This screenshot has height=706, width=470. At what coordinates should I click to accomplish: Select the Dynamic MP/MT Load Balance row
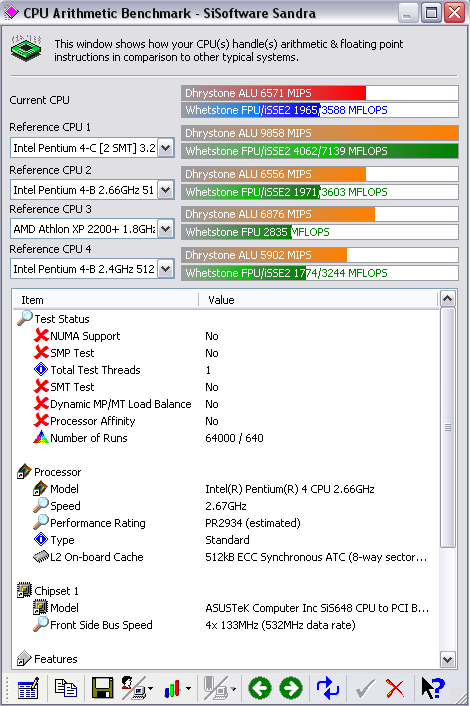click(226, 404)
